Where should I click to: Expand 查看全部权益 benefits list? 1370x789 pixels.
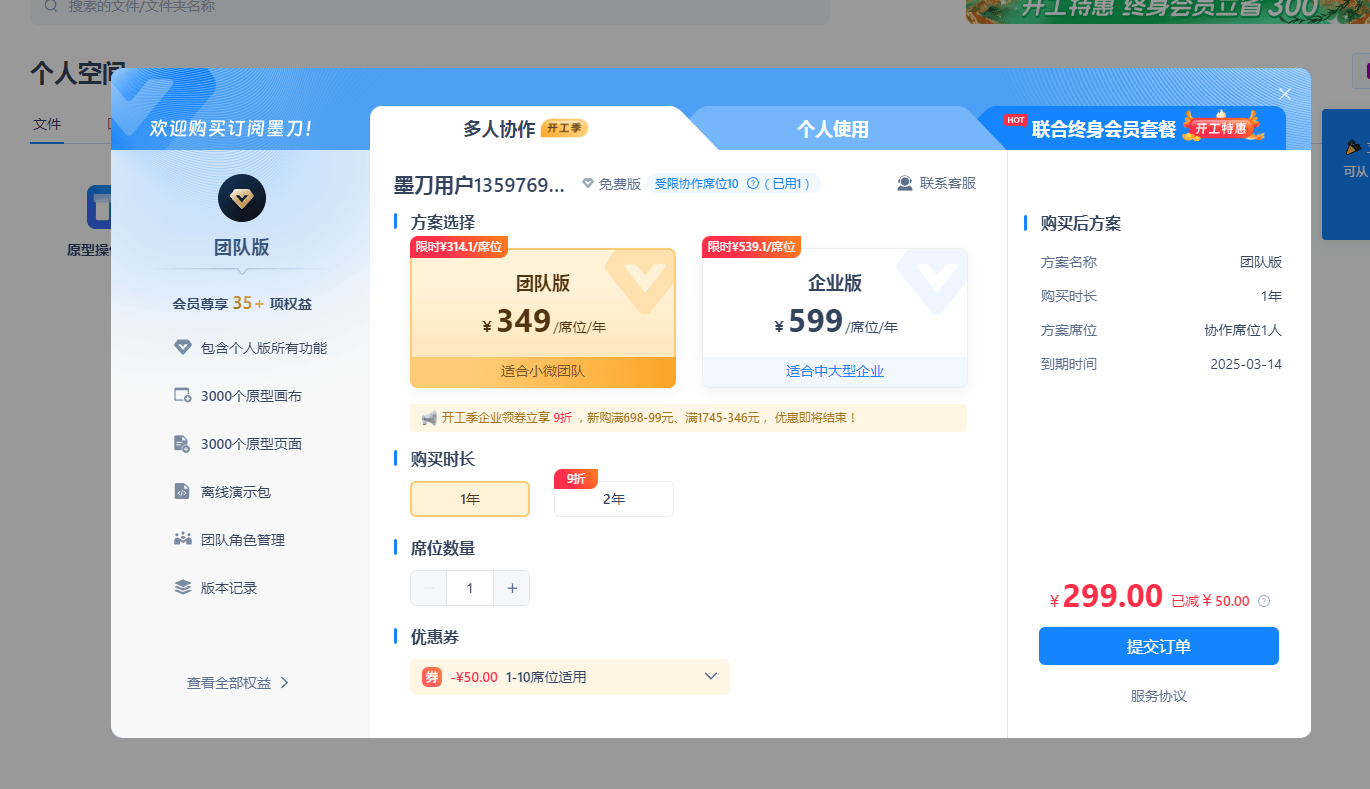click(x=237, y=682)
